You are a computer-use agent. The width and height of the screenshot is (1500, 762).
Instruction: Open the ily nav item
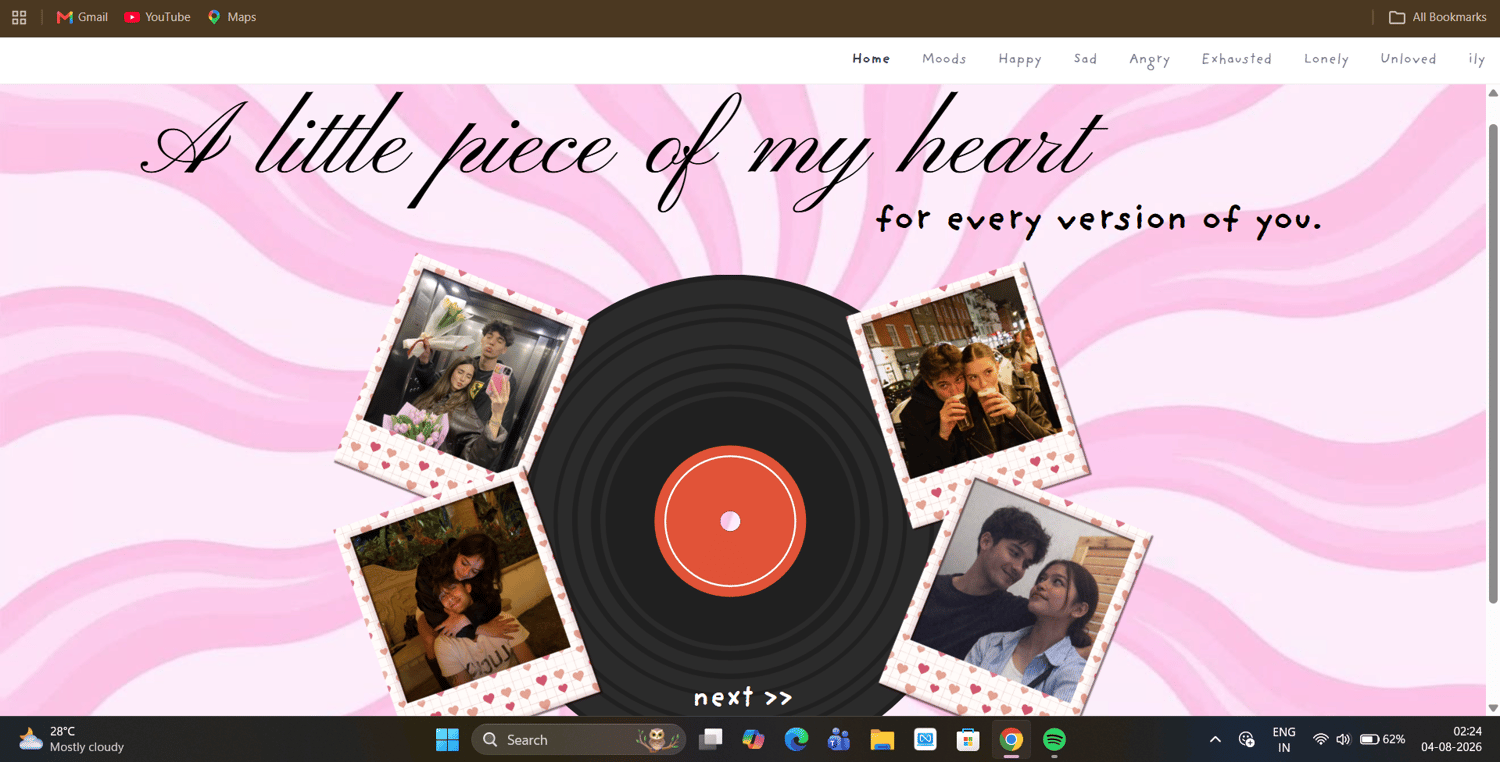point(1476,59)
